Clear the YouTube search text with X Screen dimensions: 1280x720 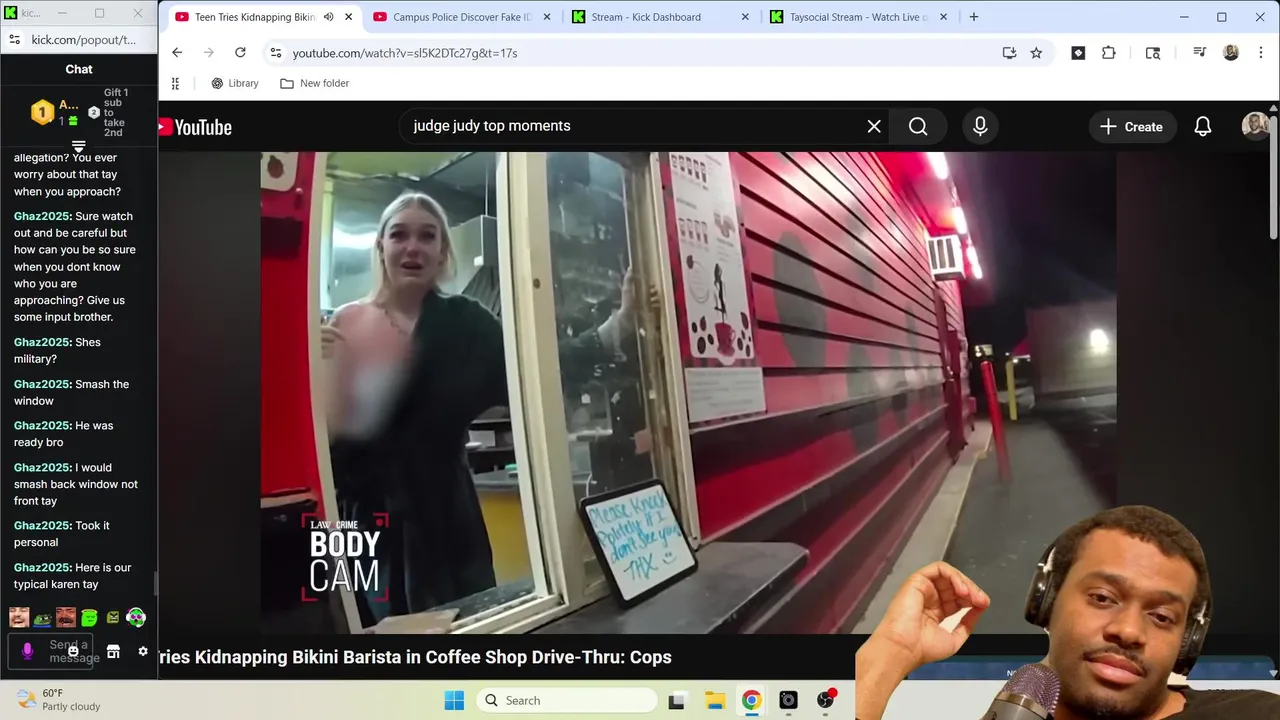874,126
